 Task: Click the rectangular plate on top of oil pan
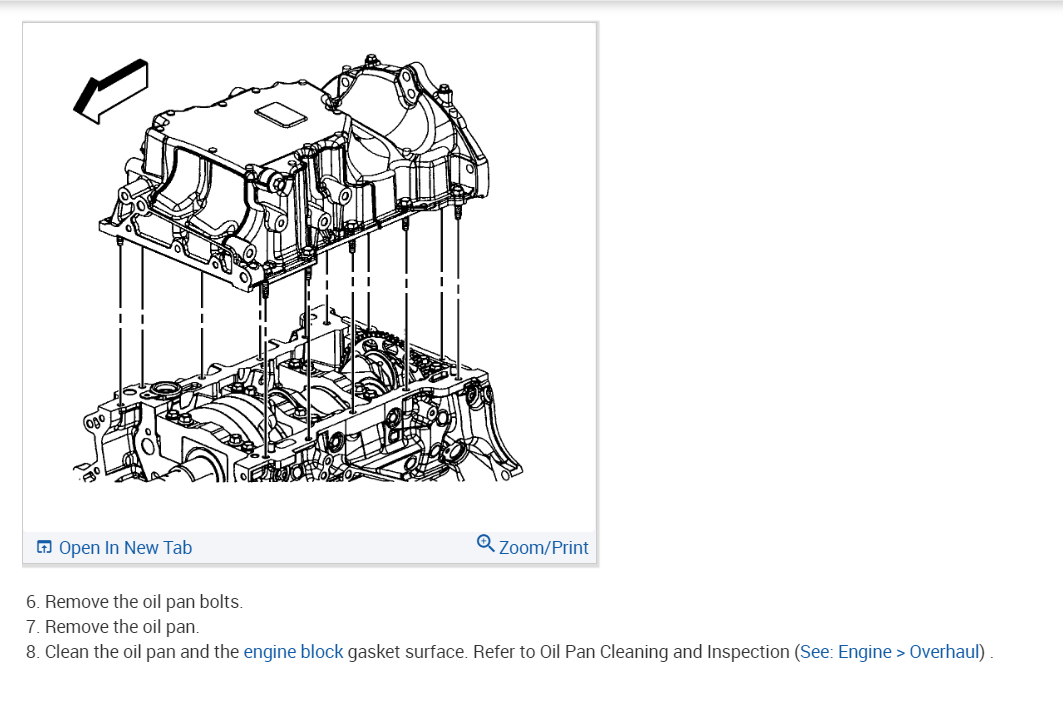coord(280,115)
